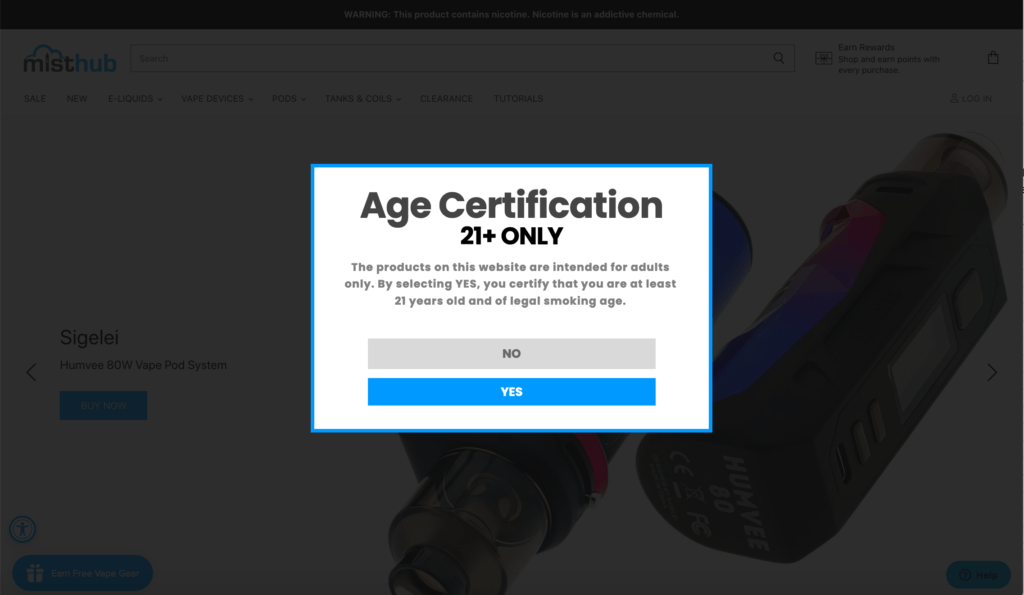Image resolution: width=1024 pixels, height=595 pixels.
Task: Open the Misthub logo homepage link
Action: coord(70,59)
